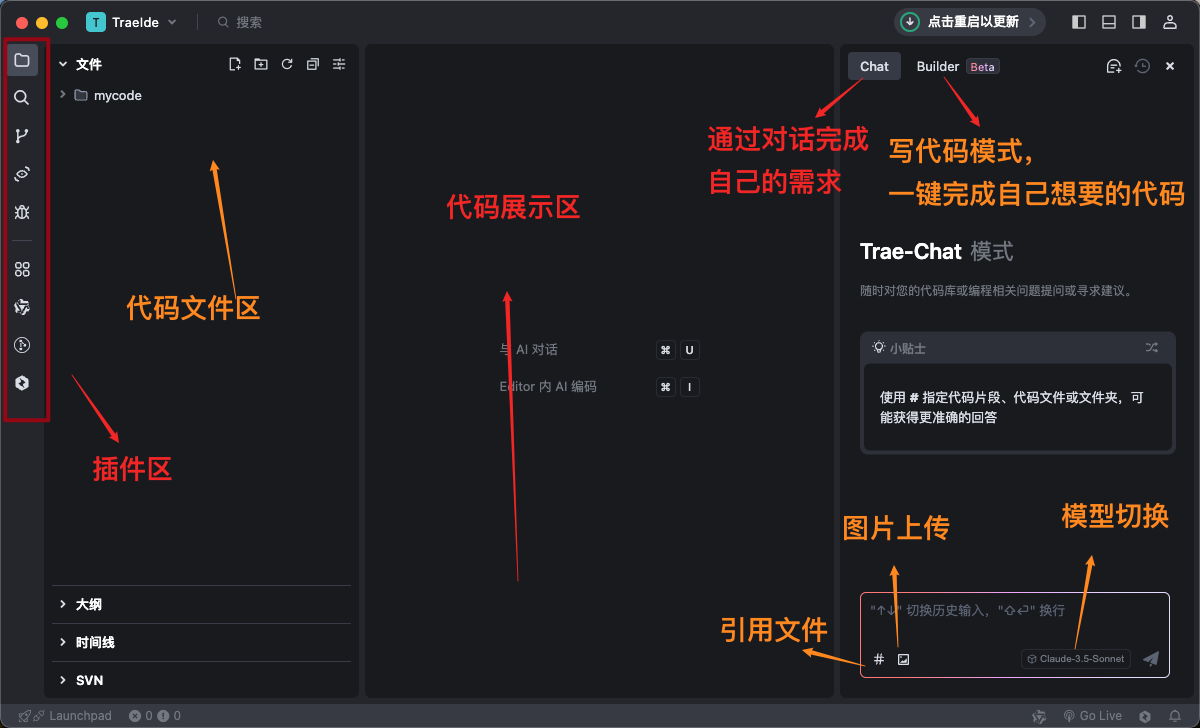Image resolution: width=1200 pixels, height=728 pixels.
Task: Open the Git graph circular icon in sidebar
Action: click(x=22, y=345)
